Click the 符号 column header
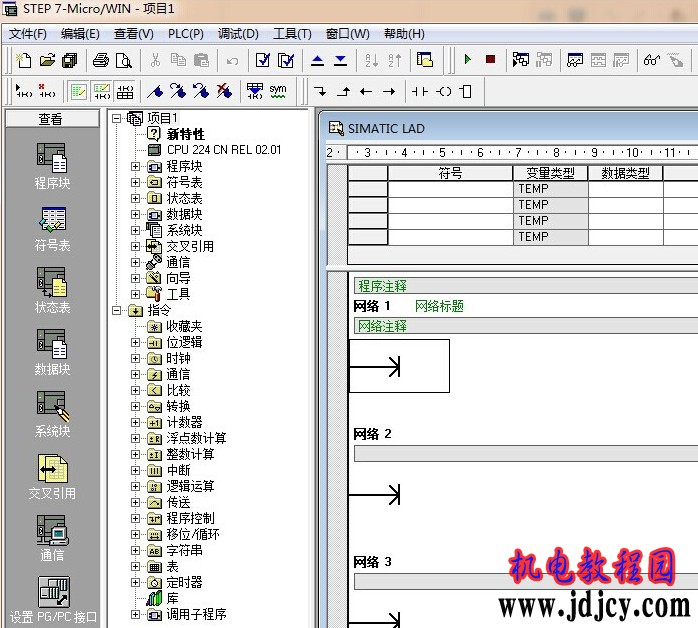Viewport: 698px width, 628px height. tap(450, 173)
